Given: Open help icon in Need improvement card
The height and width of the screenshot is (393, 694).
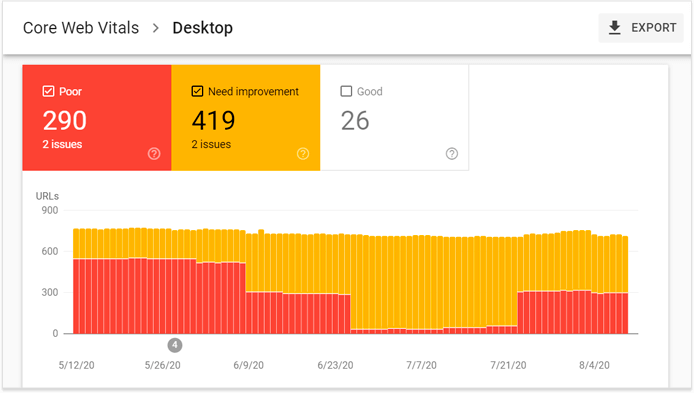Looking at the screenshot, I should point(303,154).
